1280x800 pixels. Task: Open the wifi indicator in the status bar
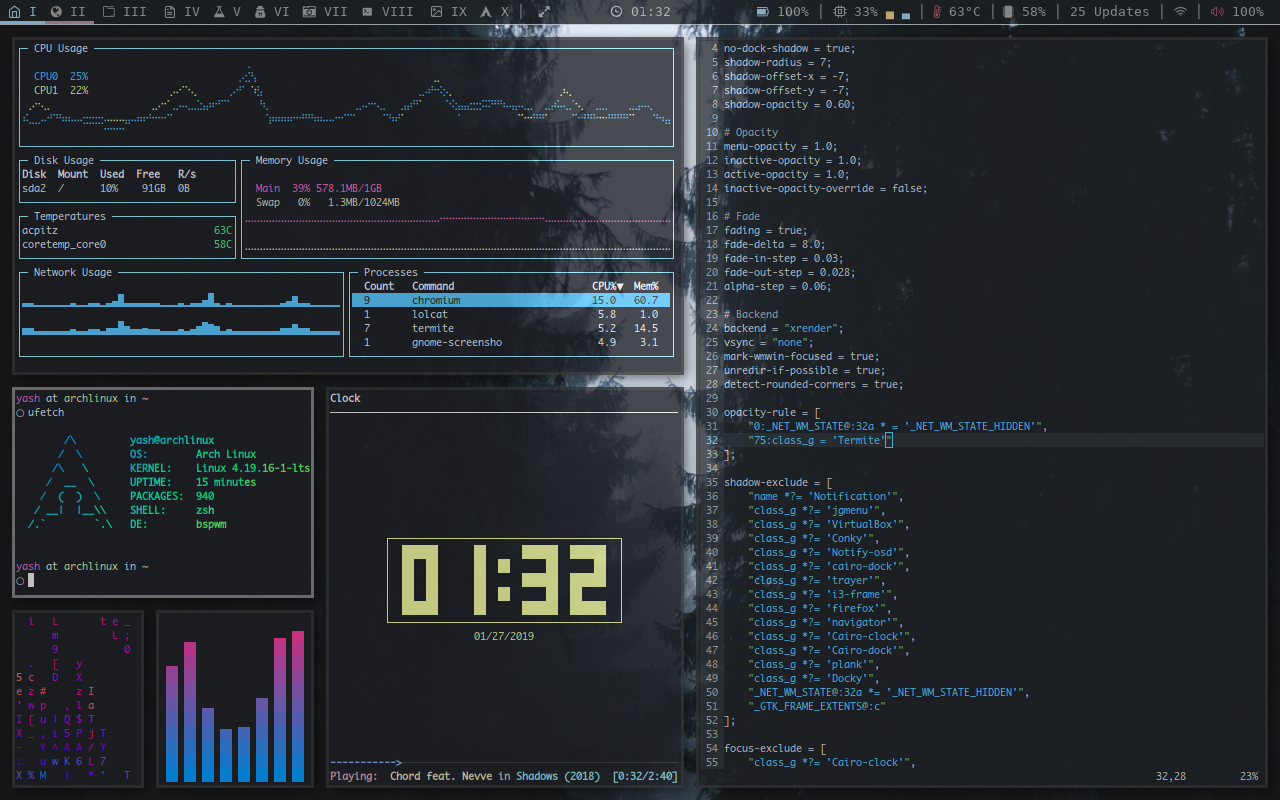1181,12
